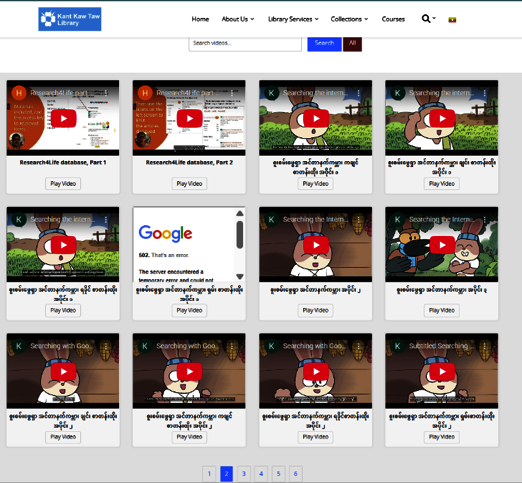
Task: Hit YouTube play on fourth video of top row
Action: pos(442,118)
